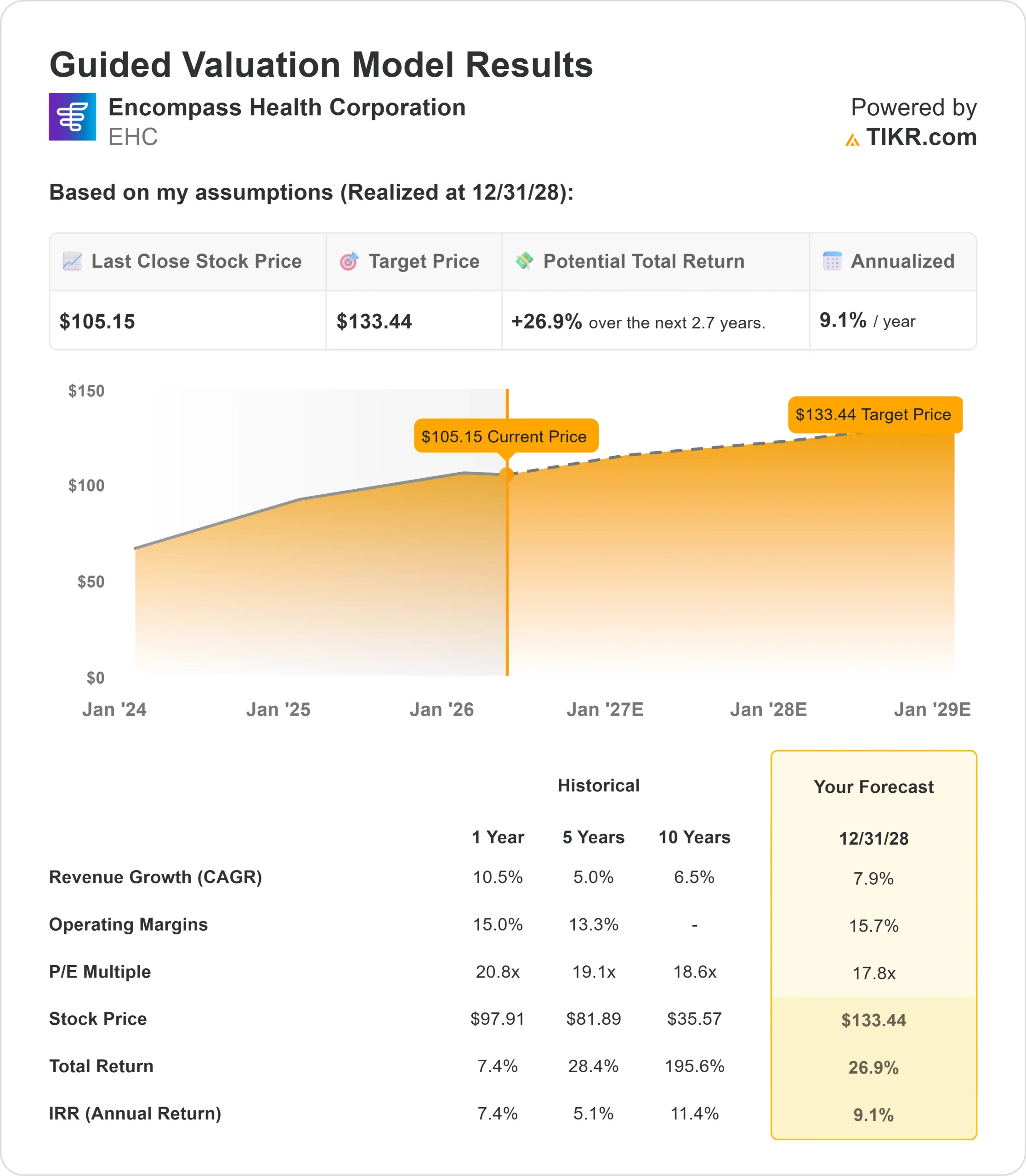Click the Your Forecast panel heading
This screenshot has width=1026, height=1176.
(873, 786)
